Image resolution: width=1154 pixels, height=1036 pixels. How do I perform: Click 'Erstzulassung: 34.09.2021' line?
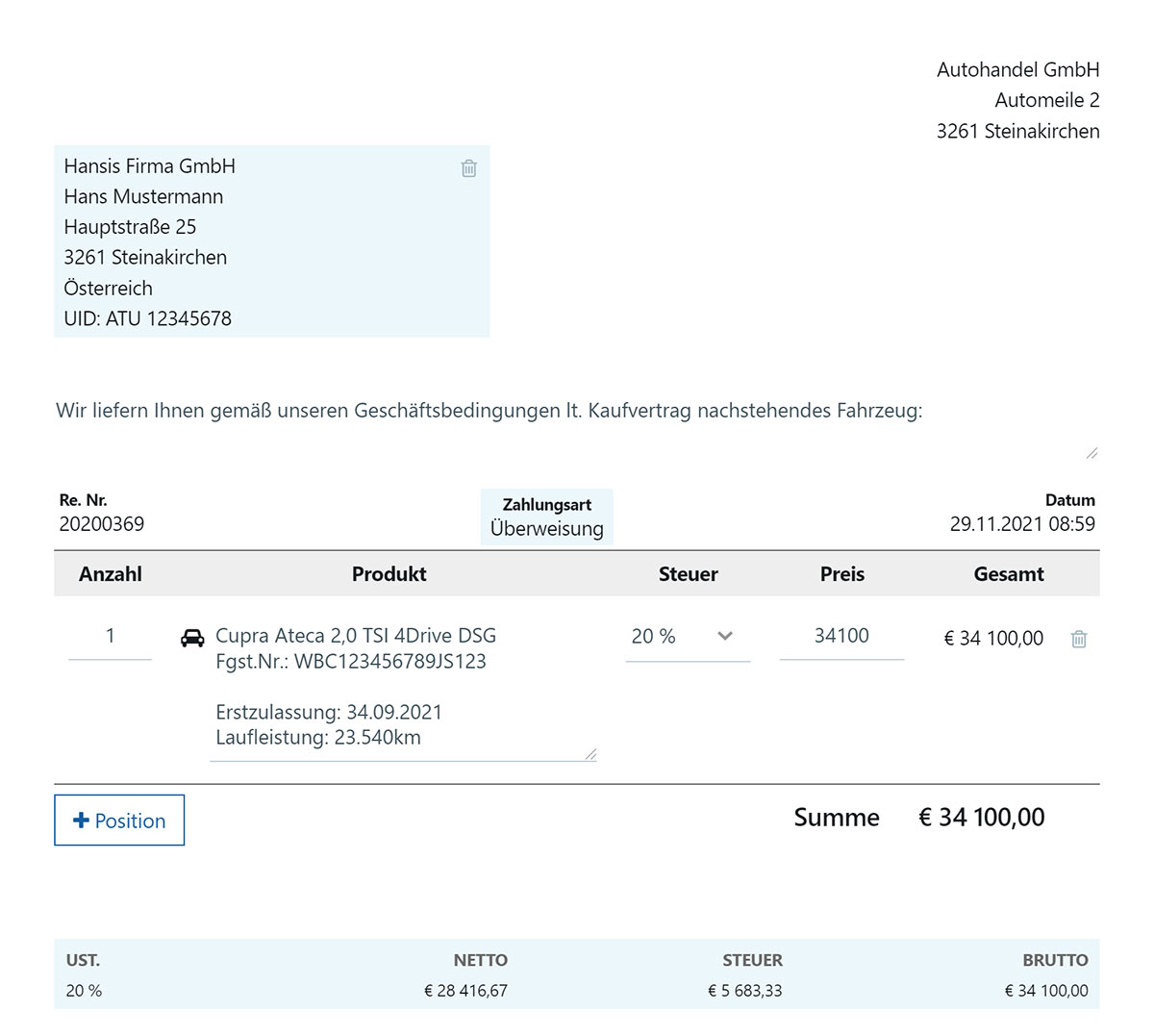pyautogui.click(x=329, y=713)
